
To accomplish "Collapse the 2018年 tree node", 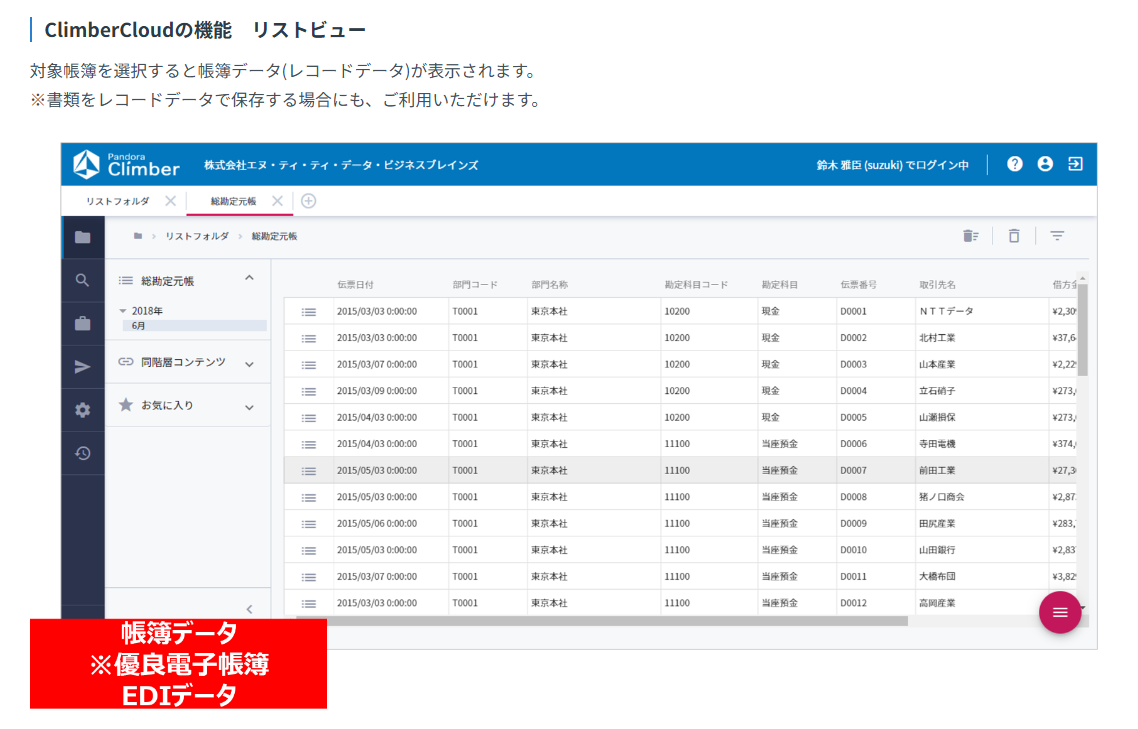I will tap(123, 311).
